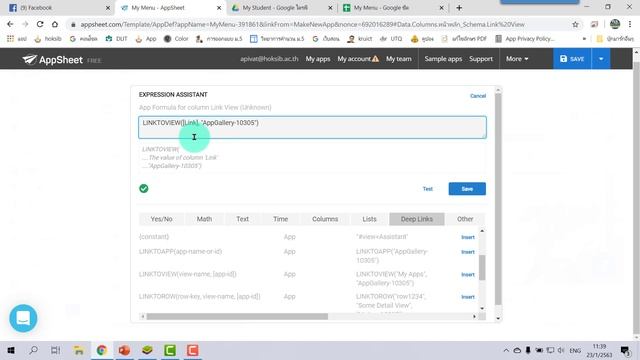Switch to the My Menu Google Sheets tab
Viewport: 640px width, 360px height.
393,8
